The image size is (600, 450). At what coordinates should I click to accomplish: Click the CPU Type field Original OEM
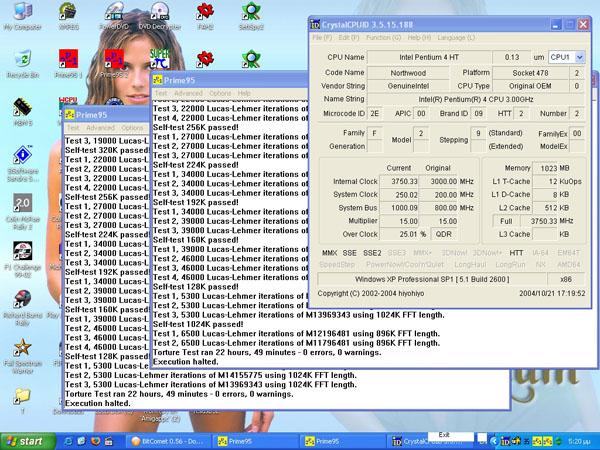530,86
